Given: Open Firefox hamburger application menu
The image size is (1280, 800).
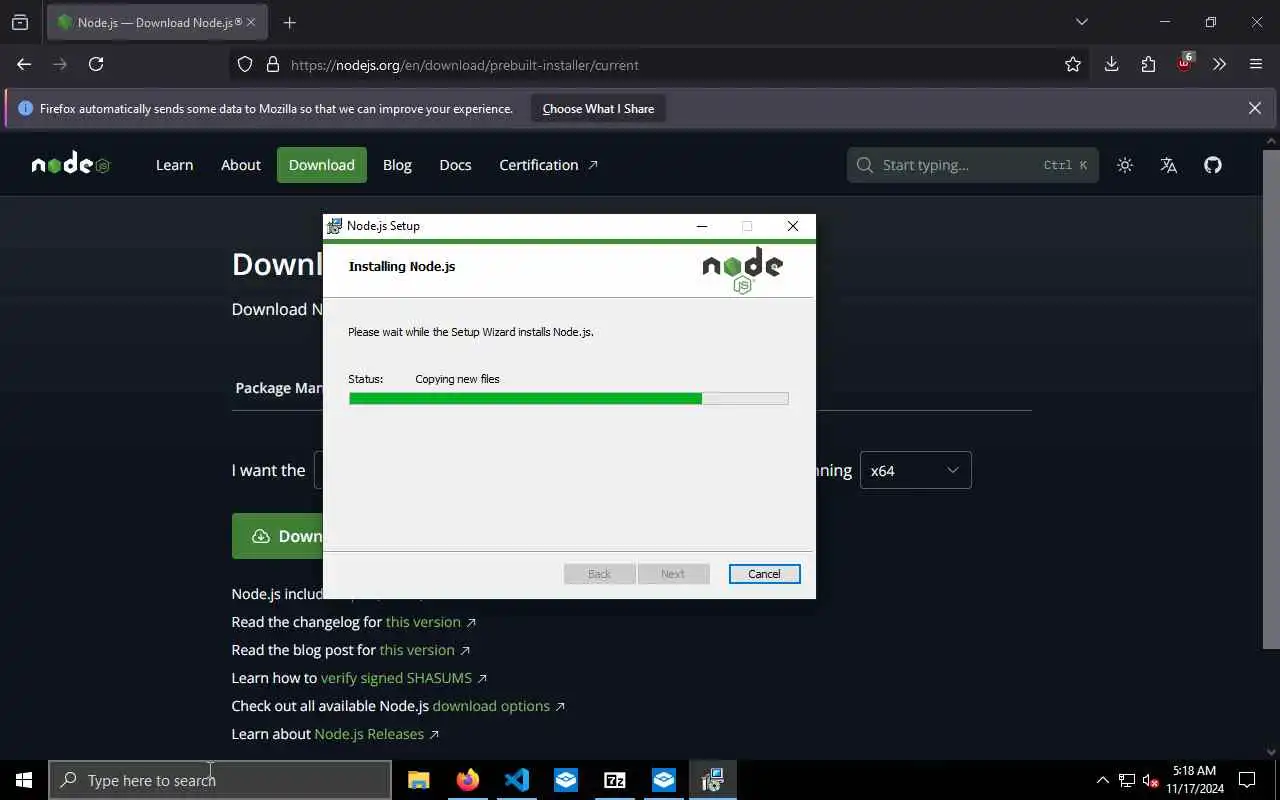Looking at the screenshot, I should click(1256, 64).
